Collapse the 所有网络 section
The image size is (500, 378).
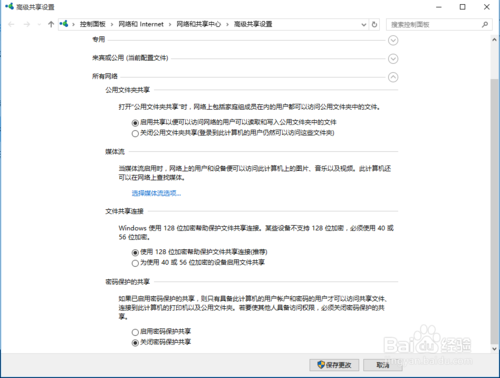(393, 77)
